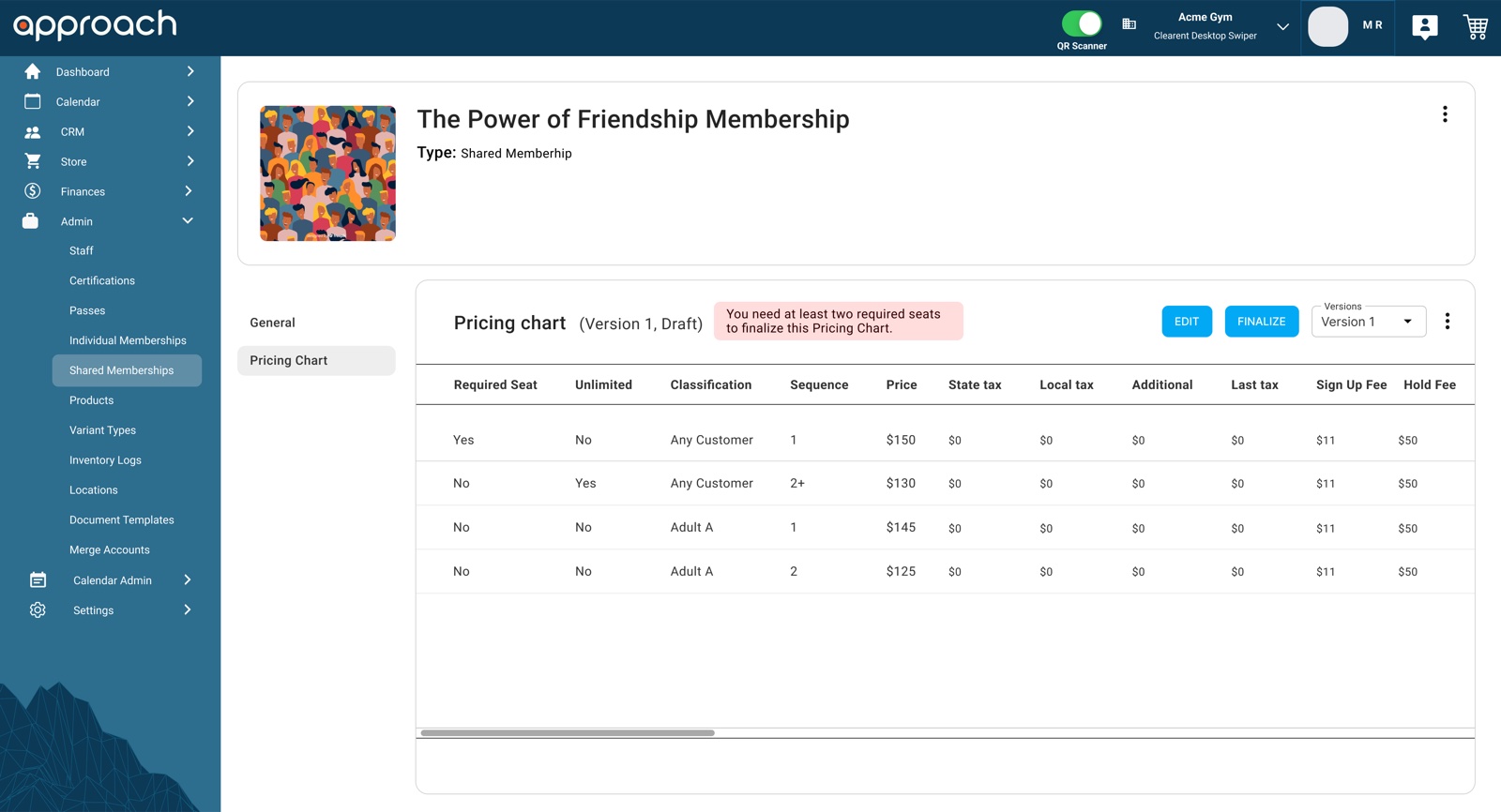Viewport: 1501px width, 812px height.
Task: Click the Hold Fee column header
Action: tap(1430, 385)
